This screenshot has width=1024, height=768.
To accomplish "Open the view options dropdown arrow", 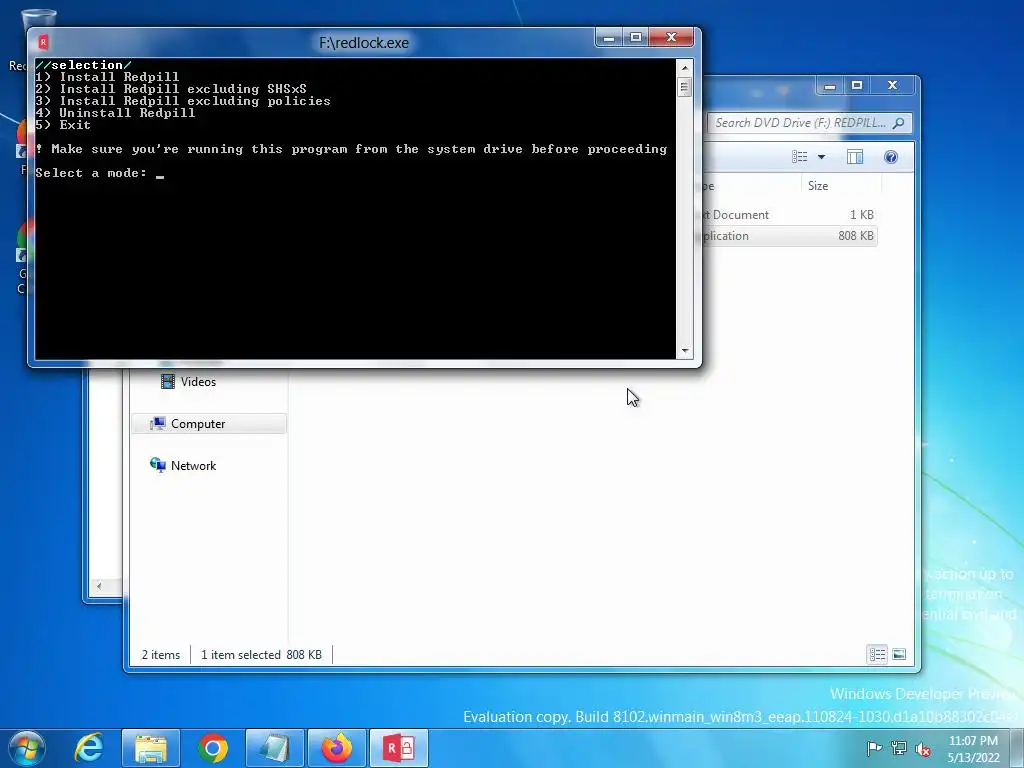I will point(822,157).
